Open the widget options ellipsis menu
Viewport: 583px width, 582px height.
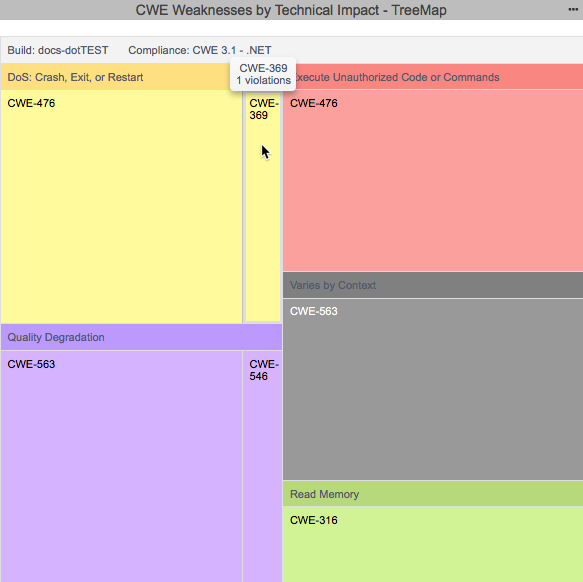coord(573,10)
